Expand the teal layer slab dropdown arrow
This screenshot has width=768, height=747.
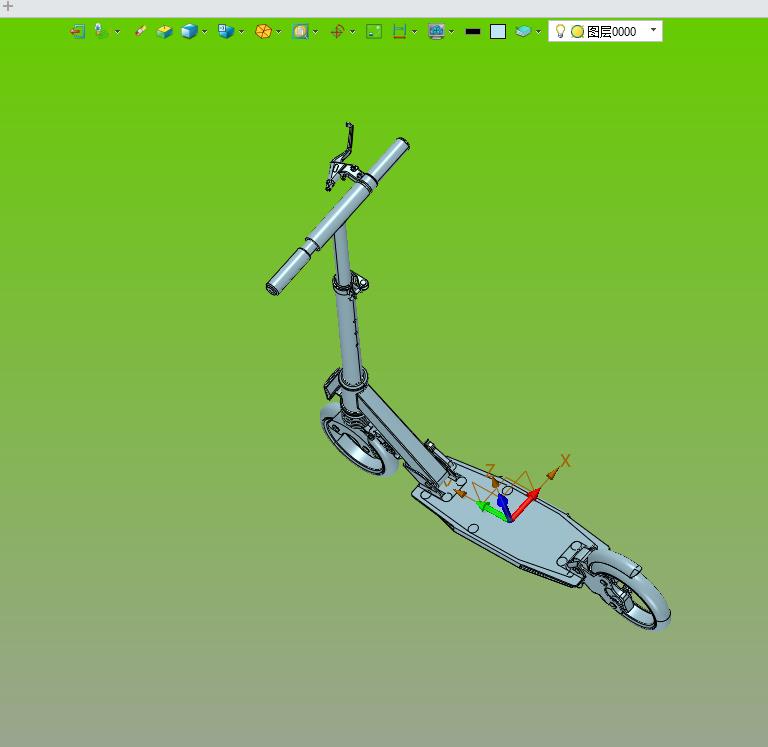click(538, 32)
